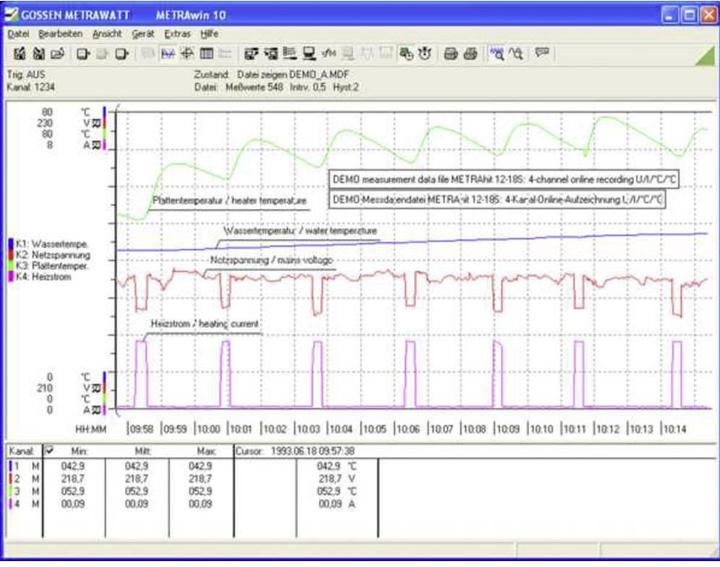The height and width of the screenshot is (567, 720).
Task: Click the green K3 Plattentemper. legend swatch
Action: tap(11, 266)
